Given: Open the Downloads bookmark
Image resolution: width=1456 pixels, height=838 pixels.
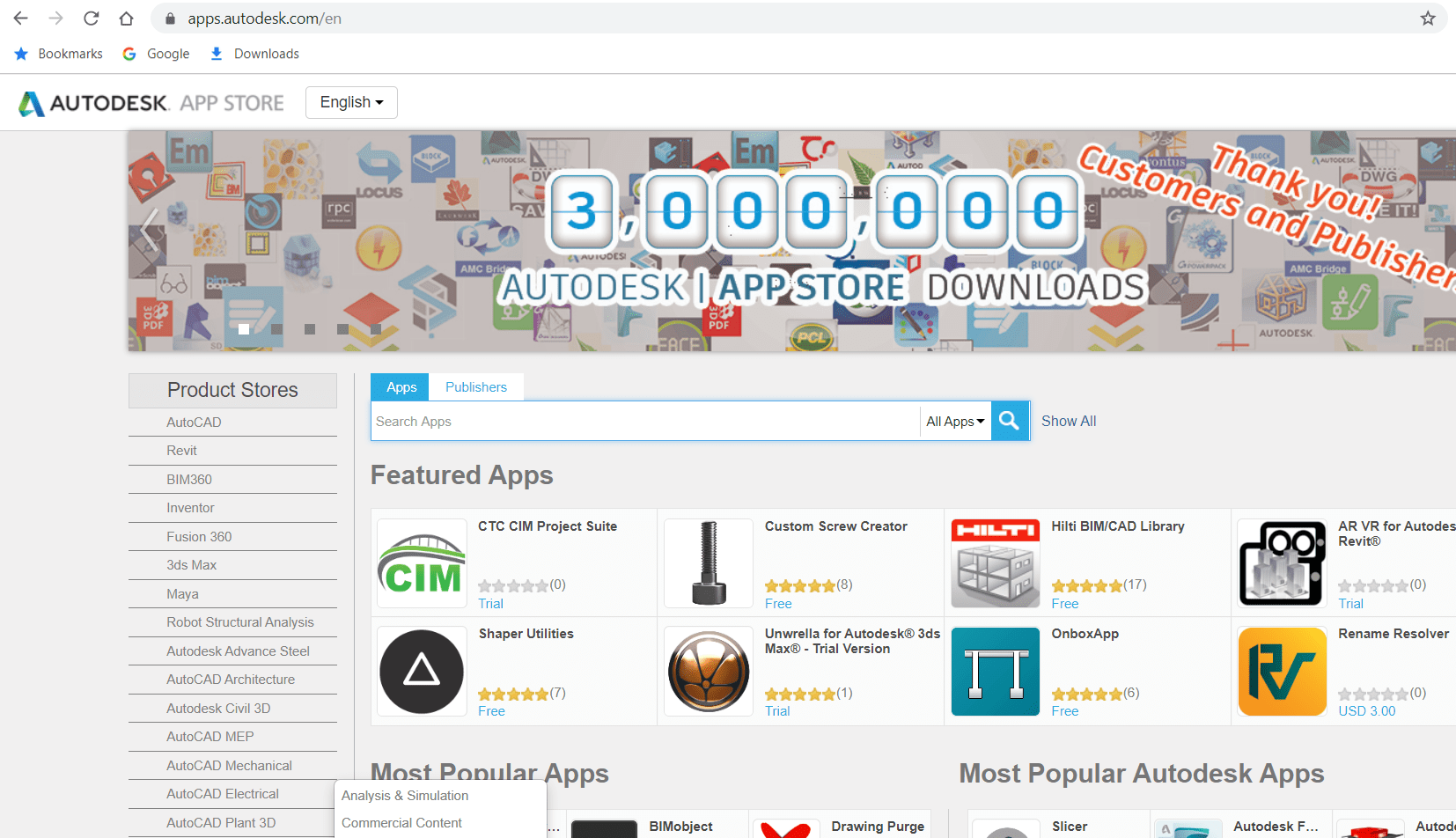Looking at the screenshot, I should [x=254, y=54].
